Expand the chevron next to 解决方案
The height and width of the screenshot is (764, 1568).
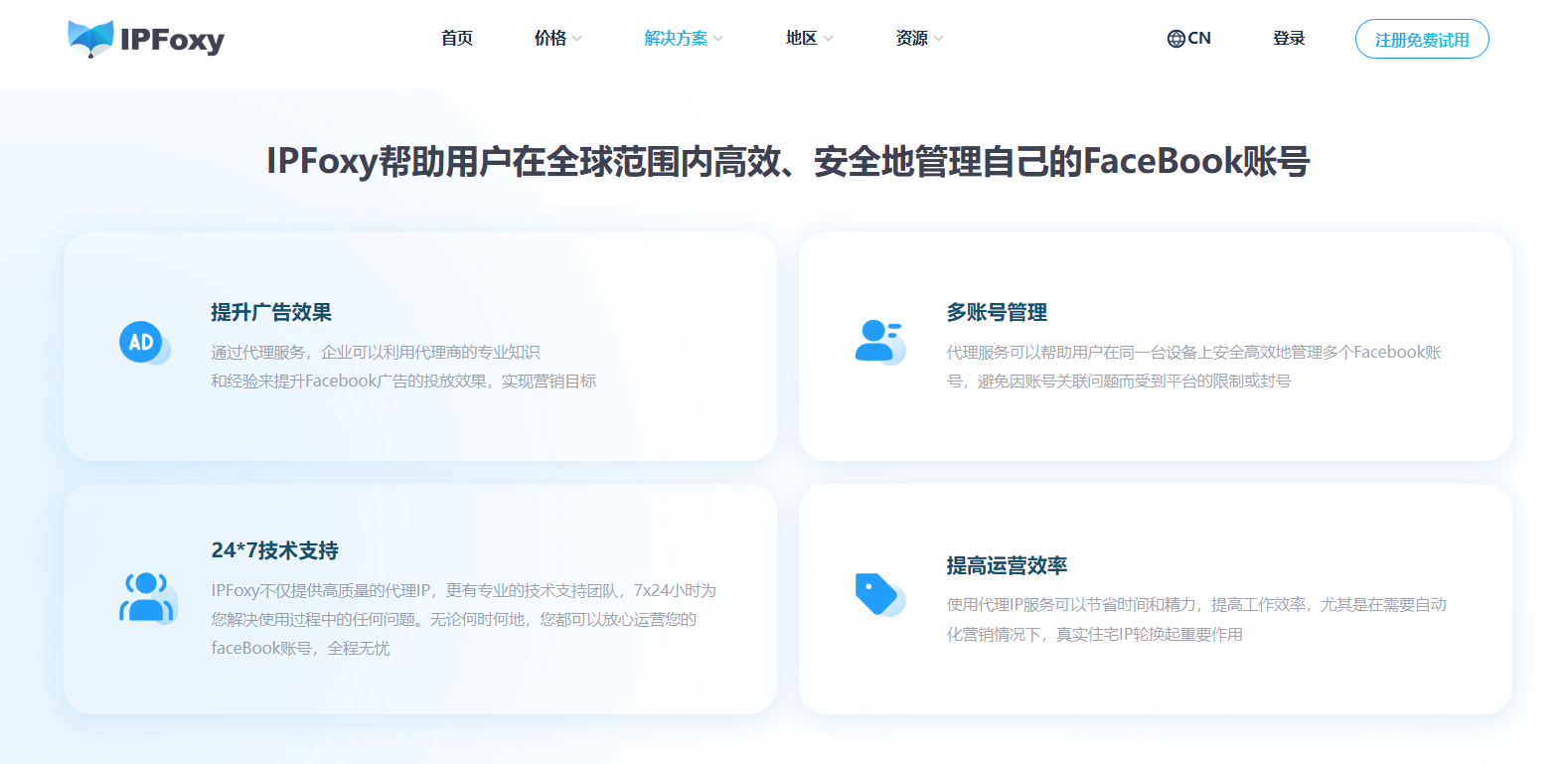(718, 39)
